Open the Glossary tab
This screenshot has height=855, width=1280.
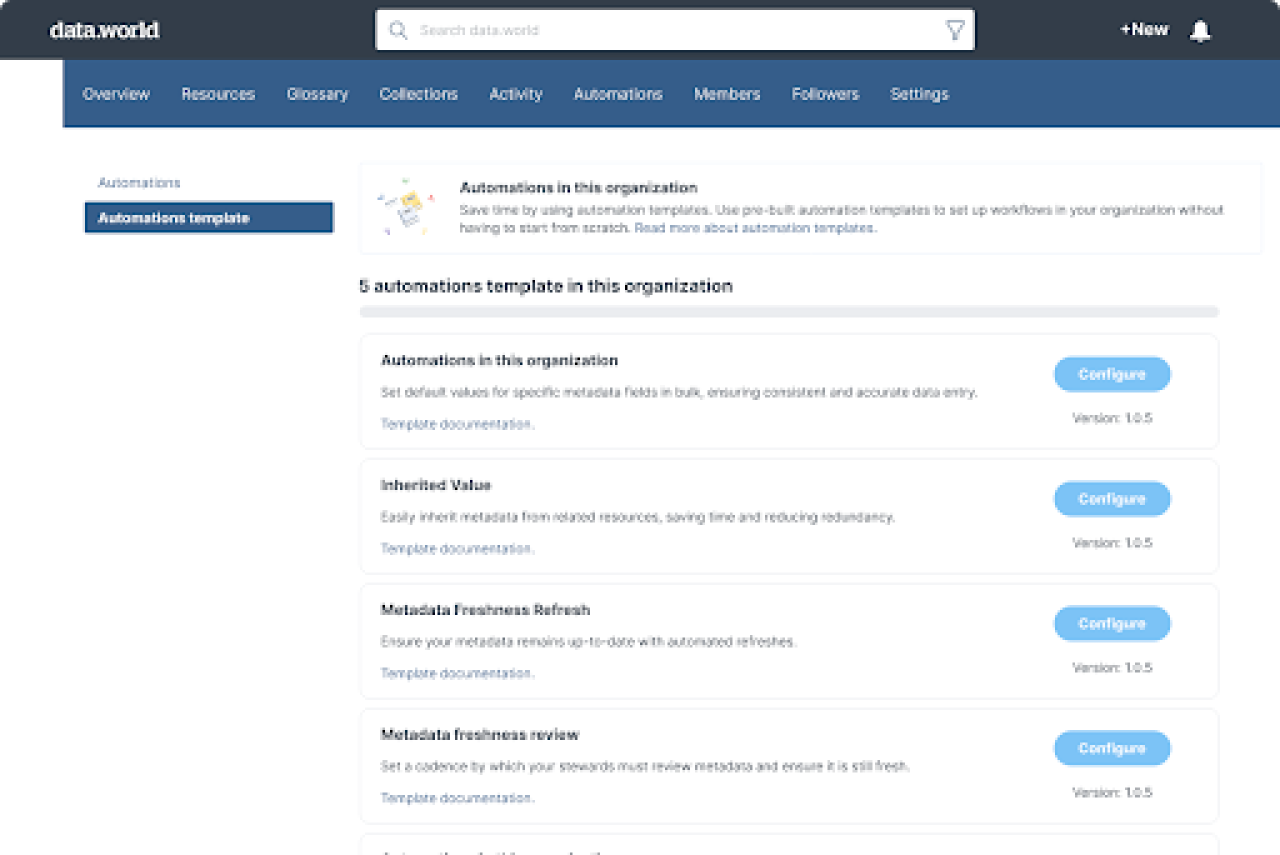[317, 94]
